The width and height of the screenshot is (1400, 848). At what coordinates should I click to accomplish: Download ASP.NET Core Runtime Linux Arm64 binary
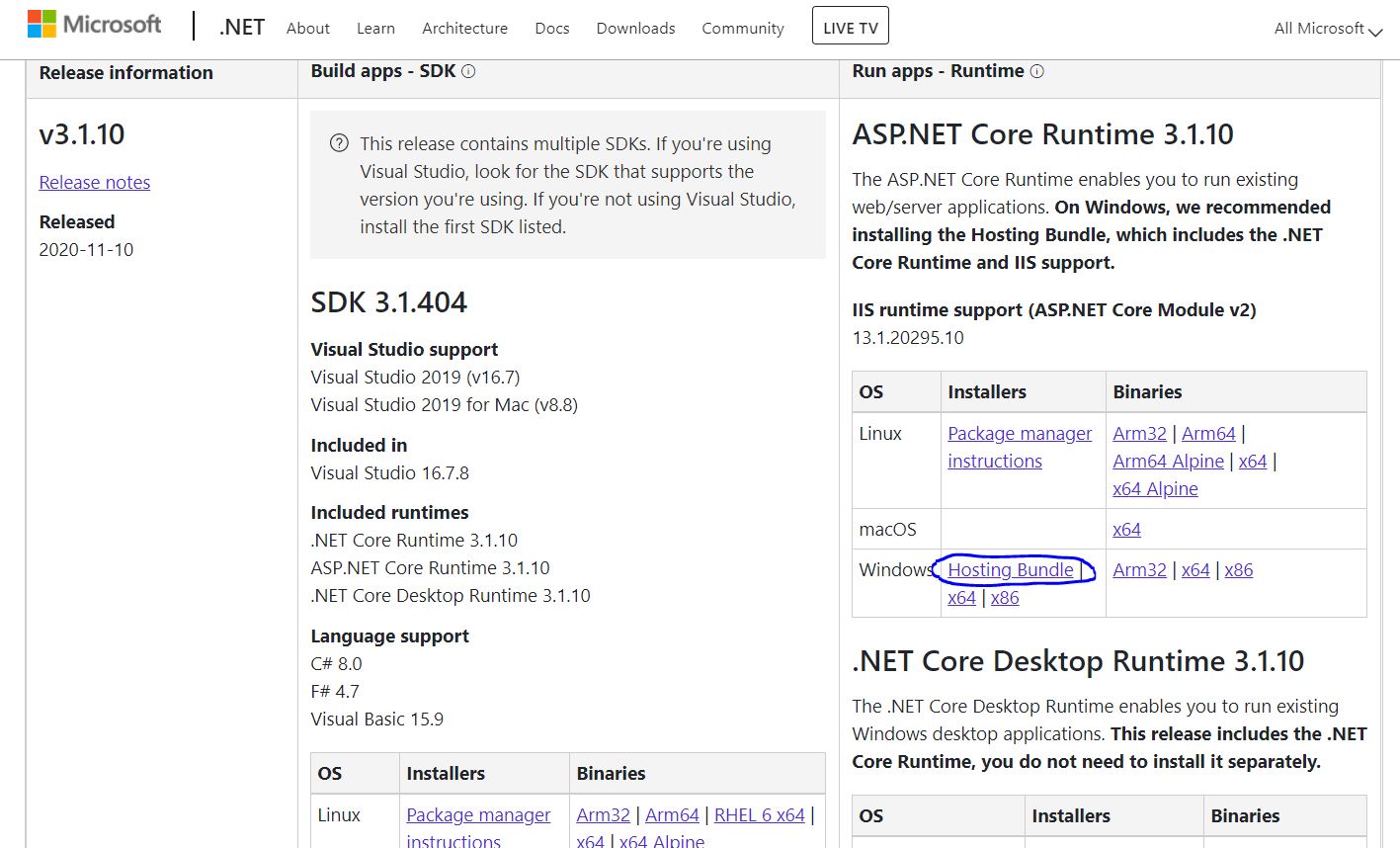(x=1208, y=434)
